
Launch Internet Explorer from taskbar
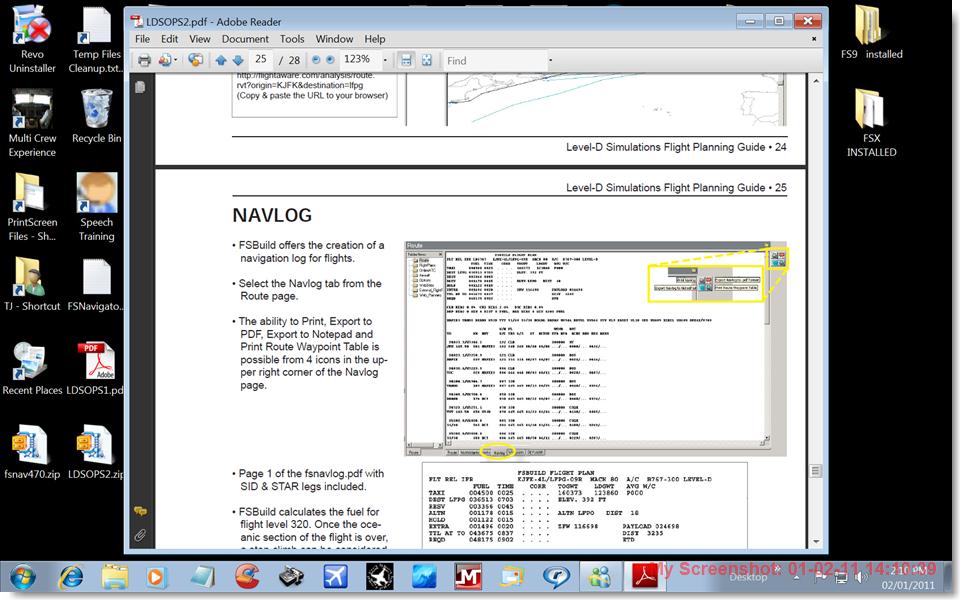(x=72, y=577)
